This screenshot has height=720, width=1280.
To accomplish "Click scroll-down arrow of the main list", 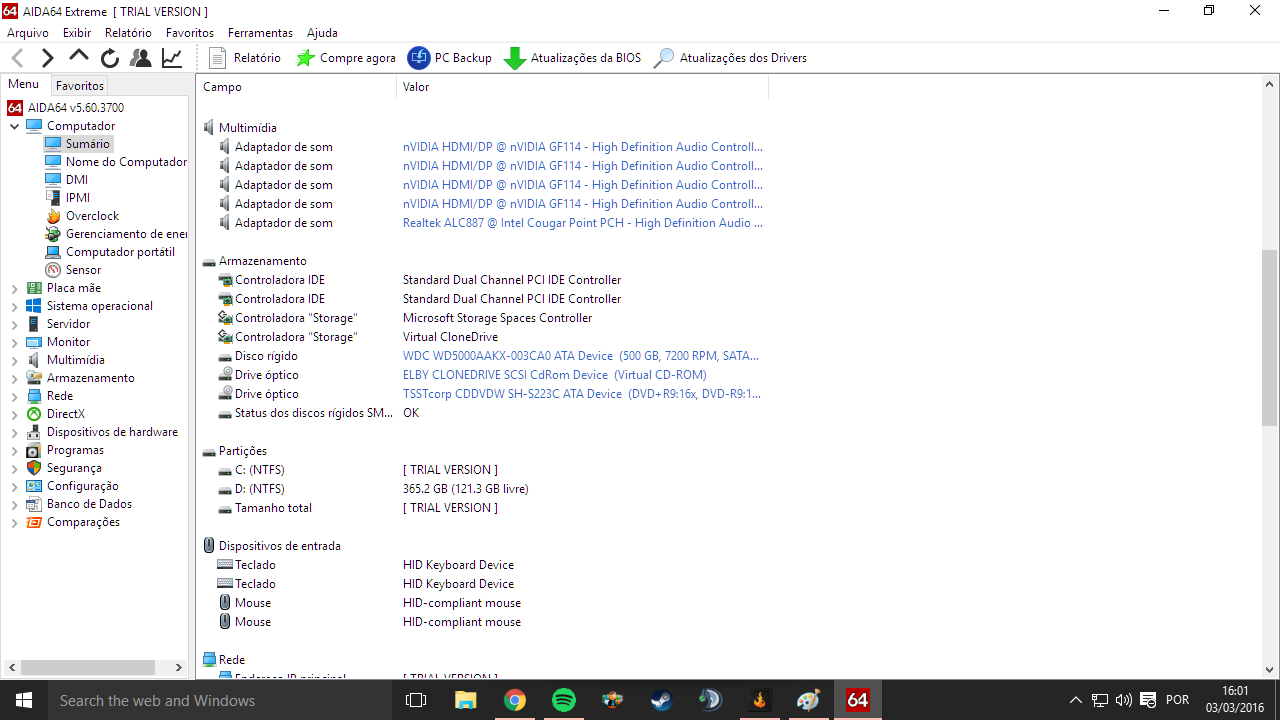I will (1270, 669).
